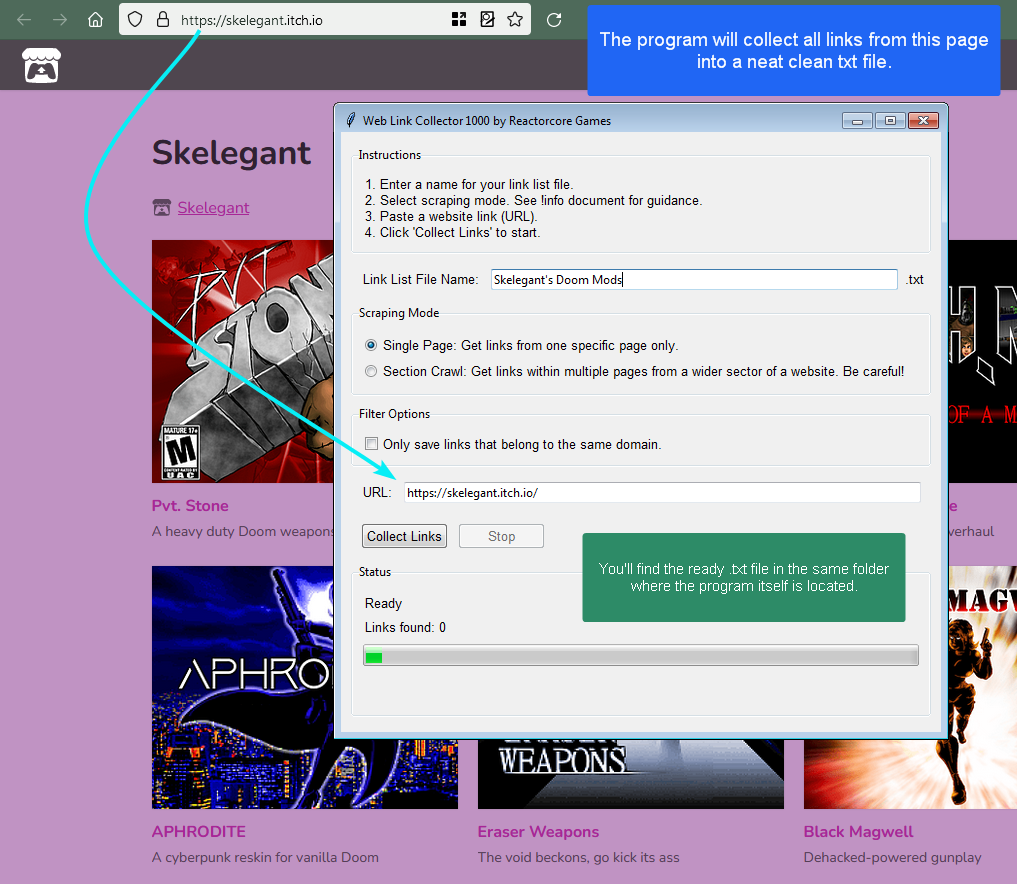Click 'A cyberpunk reskin for vanilla Doom' text
This screenshot has width=1017, height=884.
click(265, 857)
